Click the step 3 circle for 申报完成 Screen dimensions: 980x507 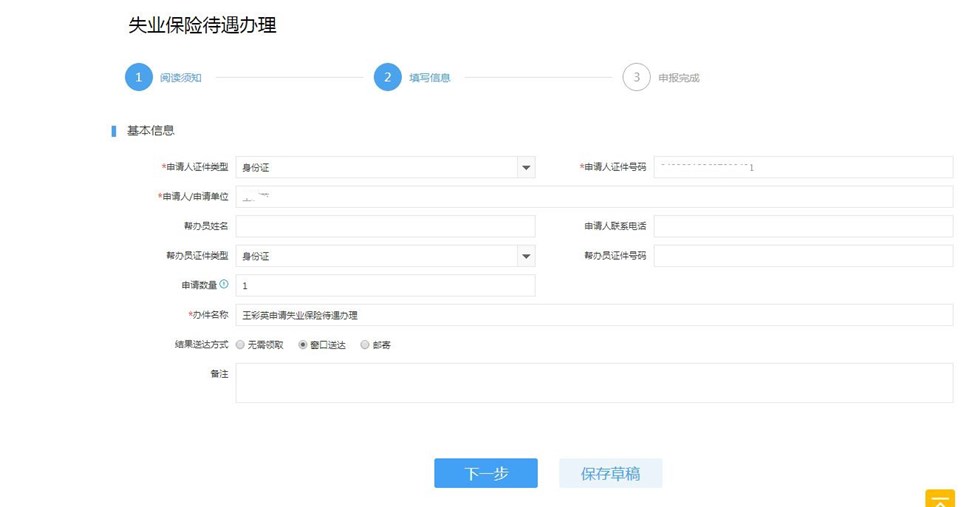636,77
